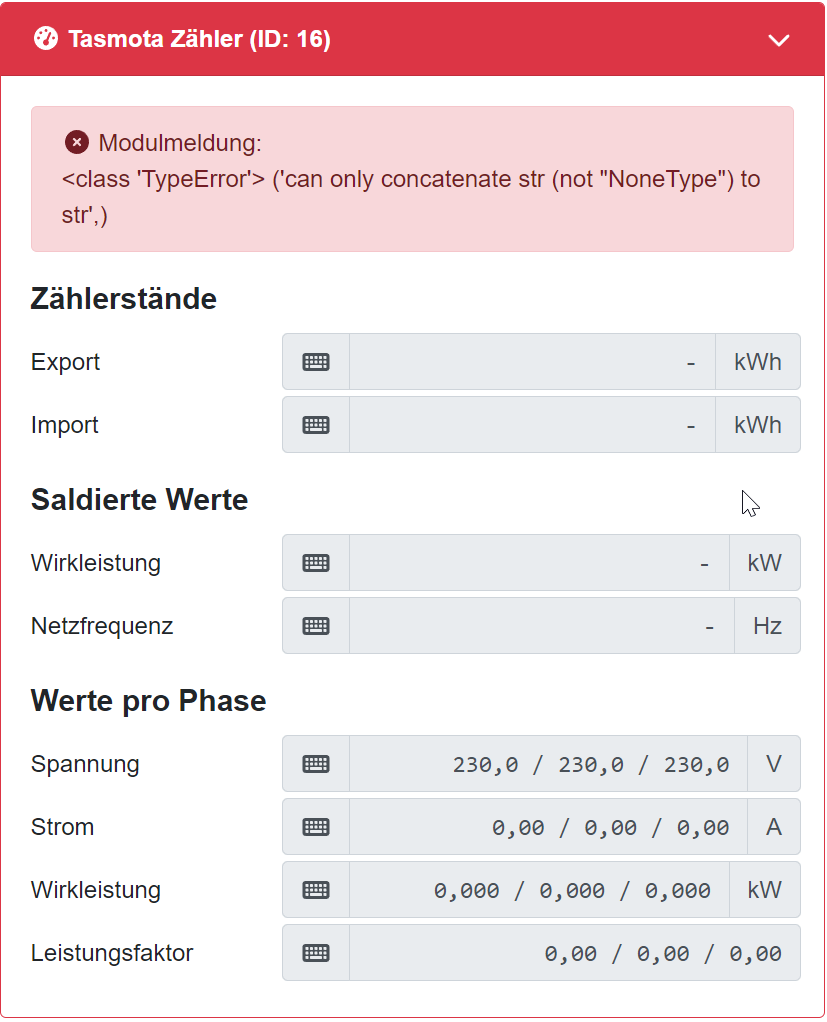Select the Netzfrequenz Hz value field
This screenshot has height=1022, width=827.
tap(541, 626)
